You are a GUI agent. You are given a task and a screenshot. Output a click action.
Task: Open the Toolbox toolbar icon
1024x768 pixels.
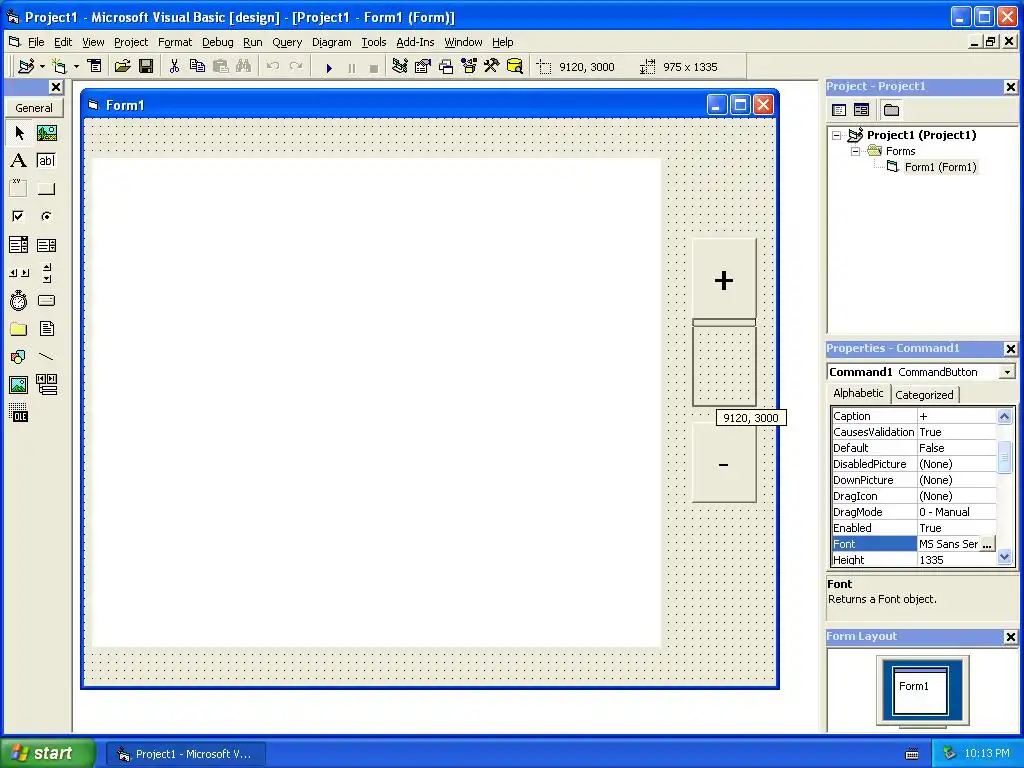click(x=492, y=67)
